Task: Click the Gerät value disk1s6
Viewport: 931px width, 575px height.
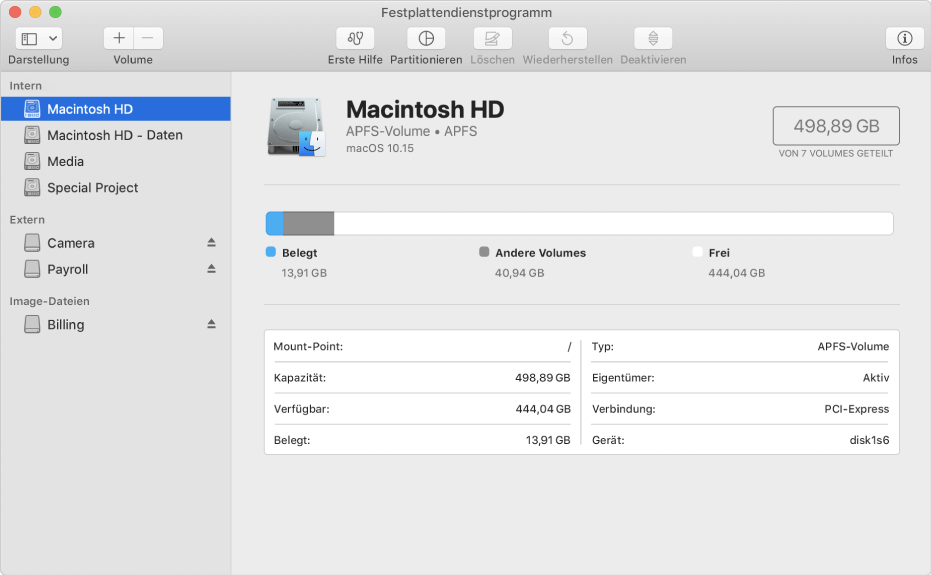Action: (x=869, y=440)
